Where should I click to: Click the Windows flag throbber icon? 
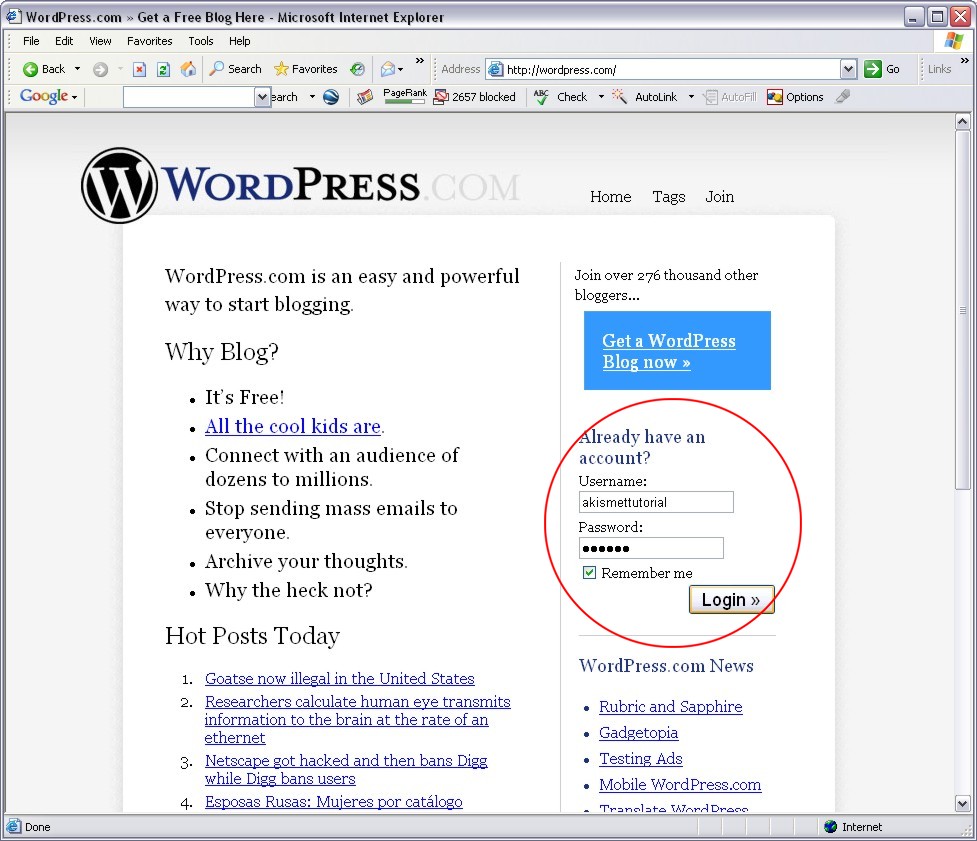tap(953, 41)
